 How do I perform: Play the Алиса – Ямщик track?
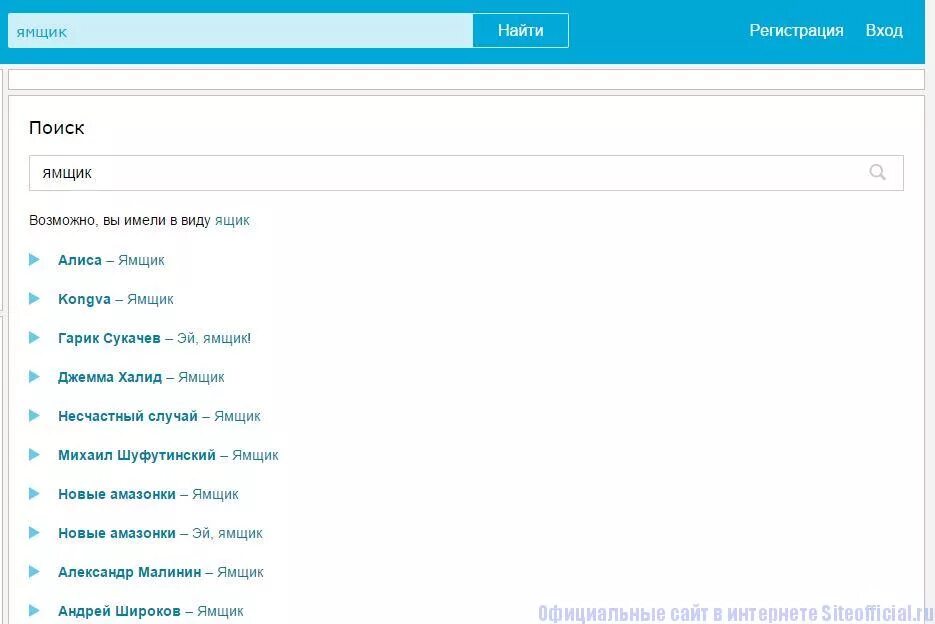[x=34, y=260]
